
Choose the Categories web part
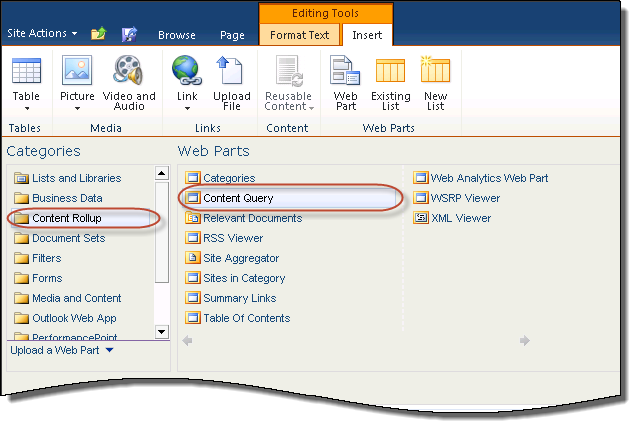(220, 178)
